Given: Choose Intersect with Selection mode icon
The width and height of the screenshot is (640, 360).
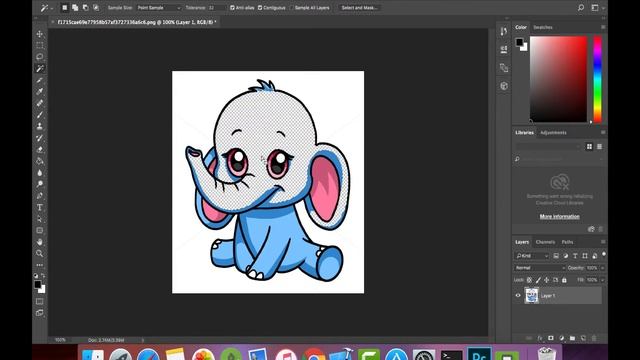Looking at the screenshot, I should [x=96, y=8].
